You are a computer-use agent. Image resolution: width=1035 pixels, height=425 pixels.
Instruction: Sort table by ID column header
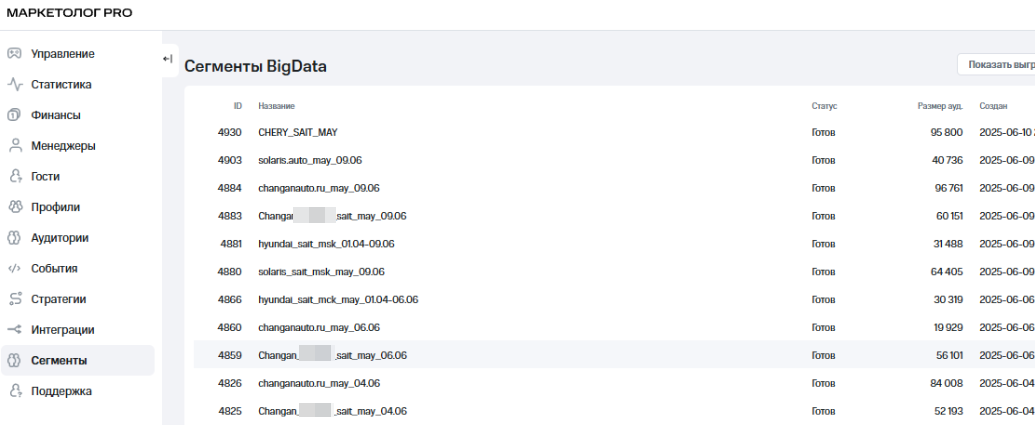(237, 106)
